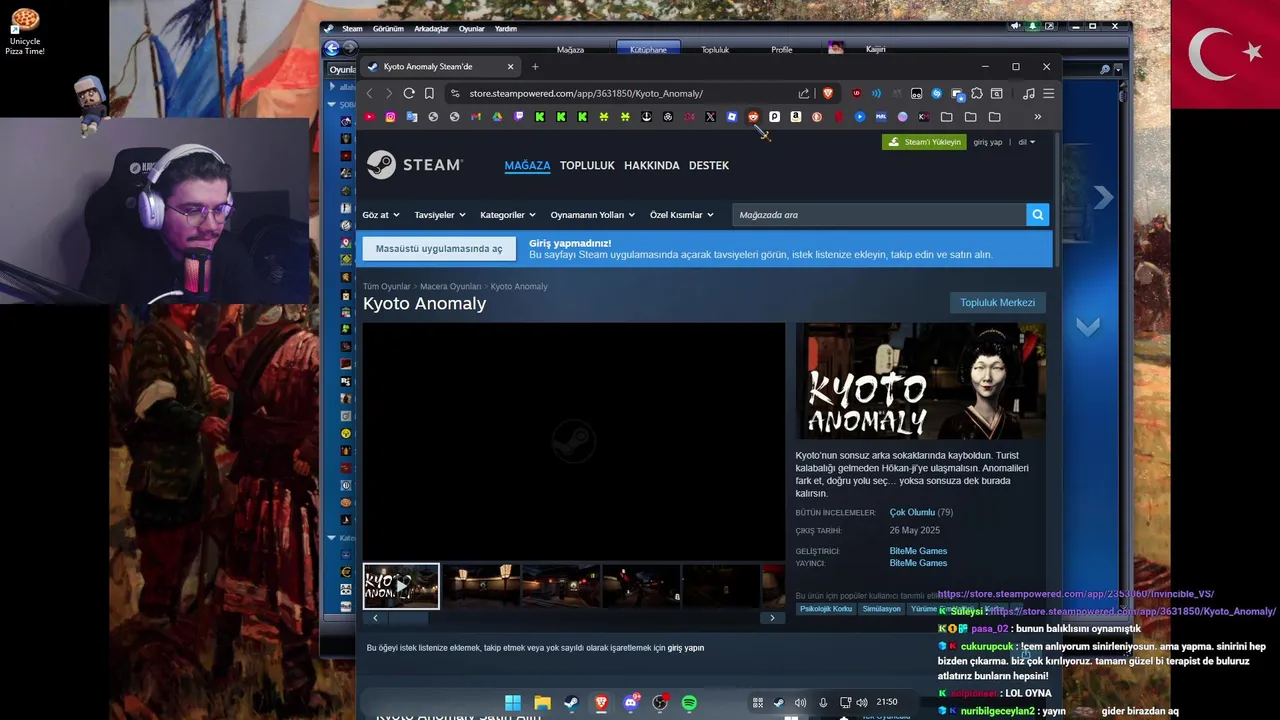The height and width of the screenshot is (720, 1280).
Task: Click down chevron in Steam client window
Action: [1088, 326]
